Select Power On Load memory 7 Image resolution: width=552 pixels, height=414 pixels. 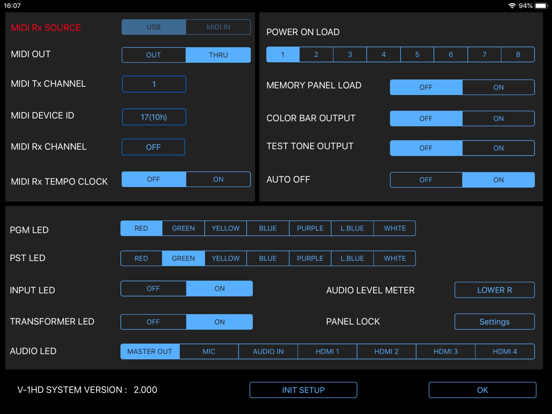(484, 55)
